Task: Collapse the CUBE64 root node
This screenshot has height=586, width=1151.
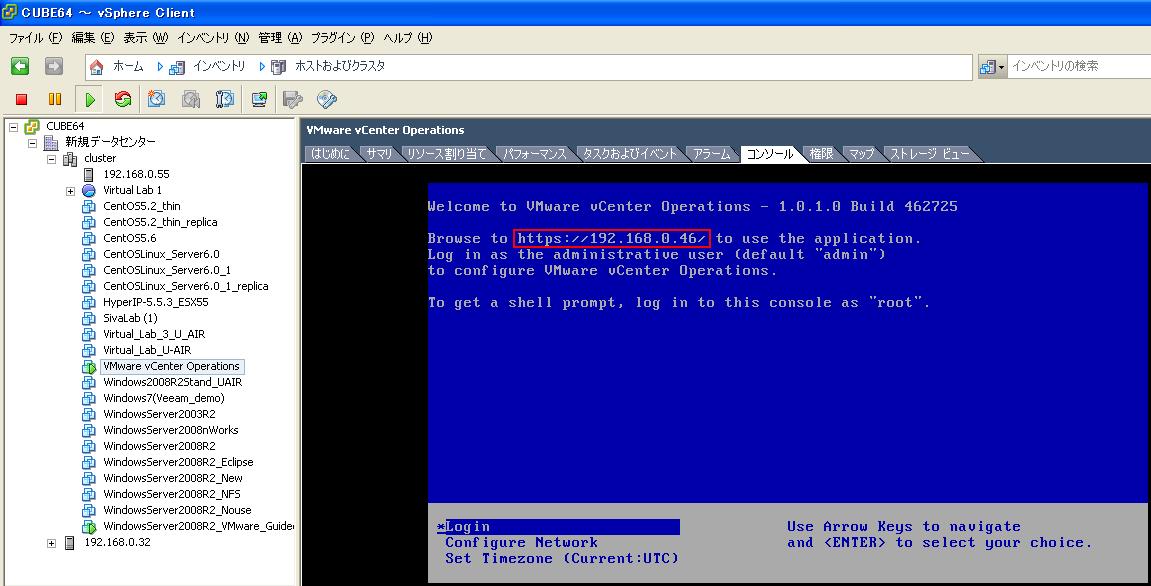Action: tap(13, 127)
